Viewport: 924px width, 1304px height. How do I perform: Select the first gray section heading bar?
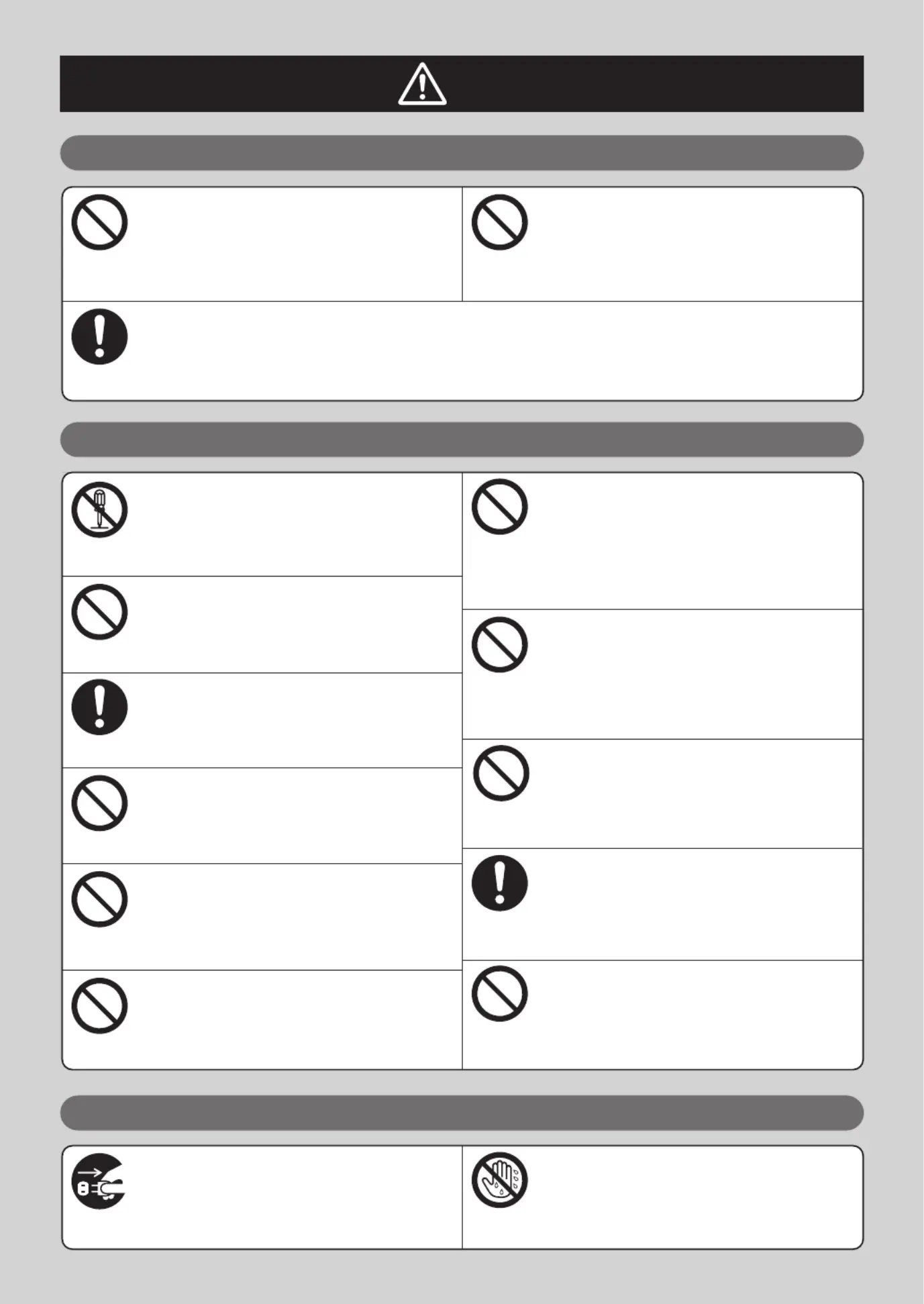pyautogui.click(x=462, y=153)
